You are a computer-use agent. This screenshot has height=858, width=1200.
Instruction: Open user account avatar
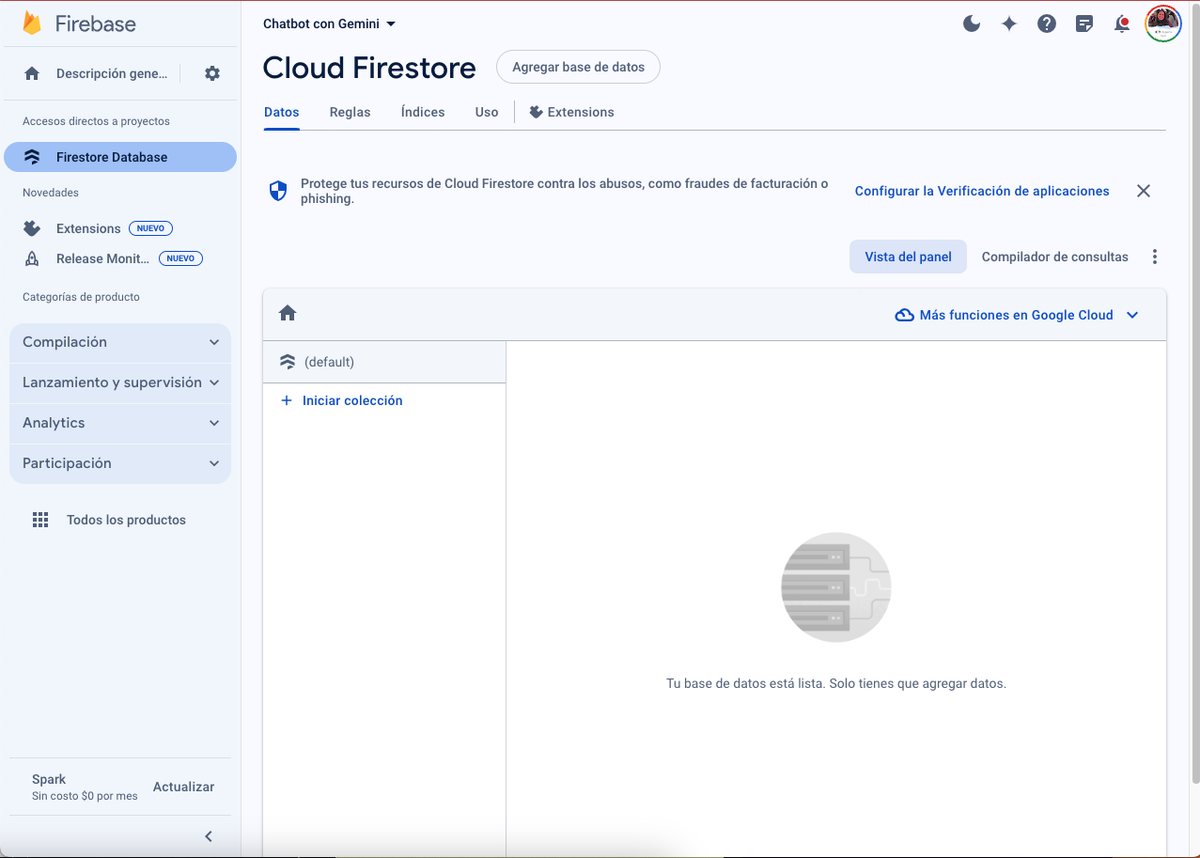[x=1163, y=23]
